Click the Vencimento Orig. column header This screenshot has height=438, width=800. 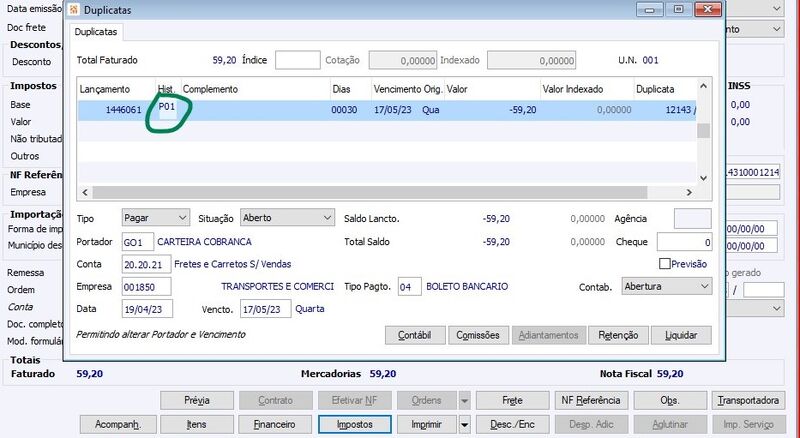pyautogui.click(x=408, y=89)
